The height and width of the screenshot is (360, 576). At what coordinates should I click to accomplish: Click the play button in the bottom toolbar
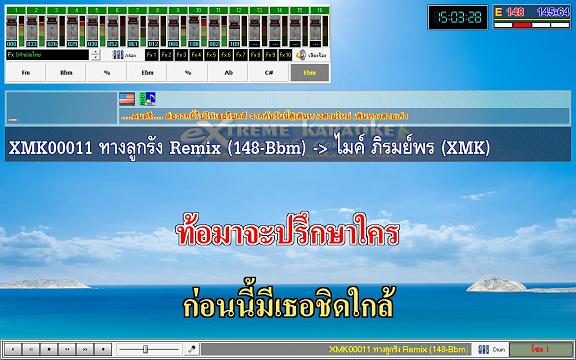click(x=13, y=349)
